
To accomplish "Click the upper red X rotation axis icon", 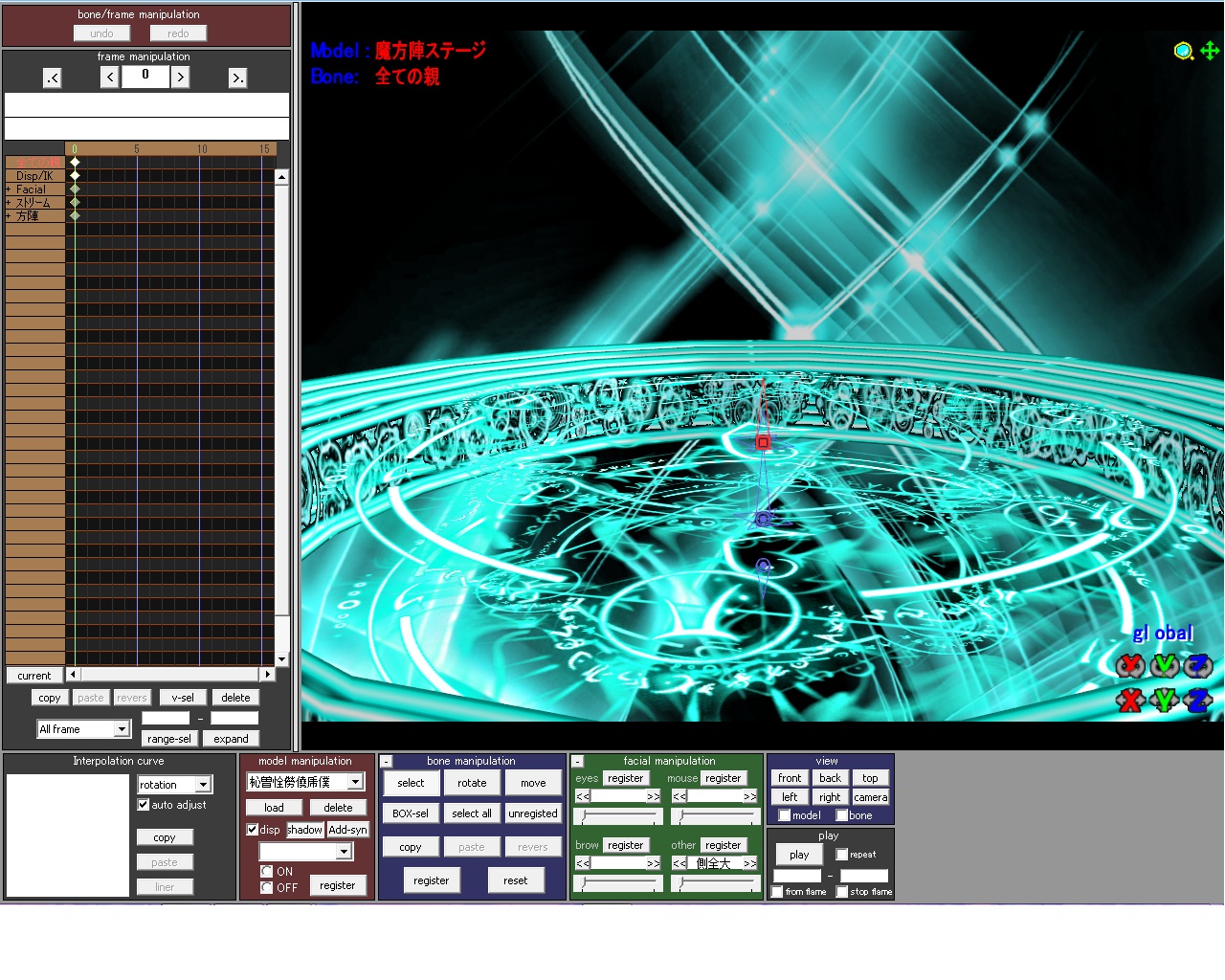I will (x=1130, y=665).
